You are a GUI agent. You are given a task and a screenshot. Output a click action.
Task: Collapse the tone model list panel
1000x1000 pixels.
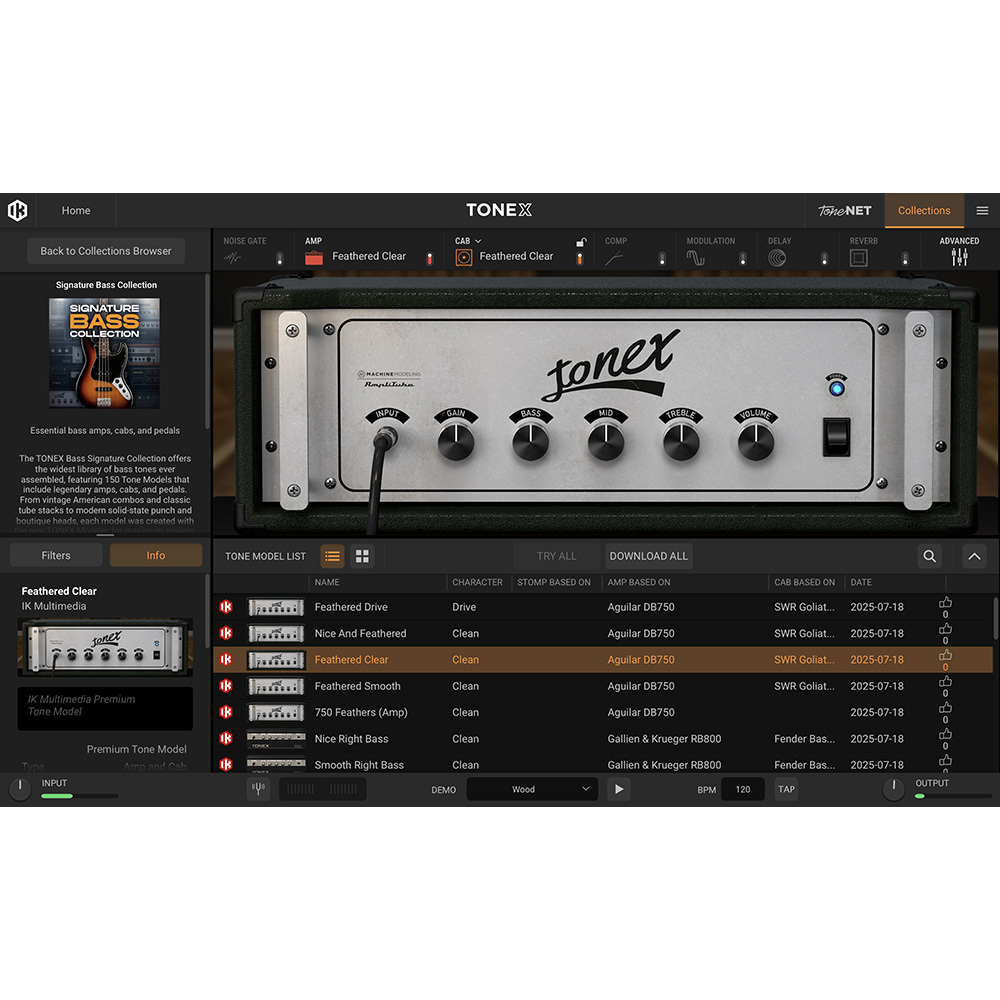click(973, 556)
